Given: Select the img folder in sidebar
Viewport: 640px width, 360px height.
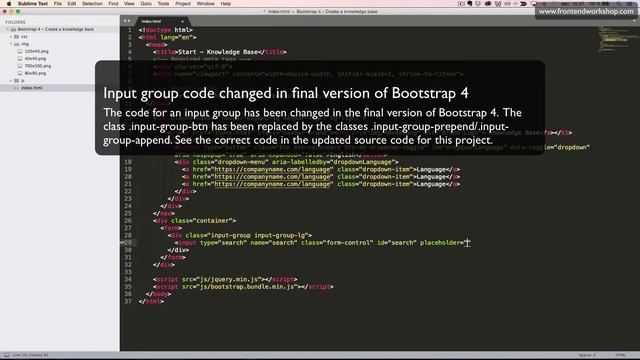Looking at the screenshot, I should point(25,44).
